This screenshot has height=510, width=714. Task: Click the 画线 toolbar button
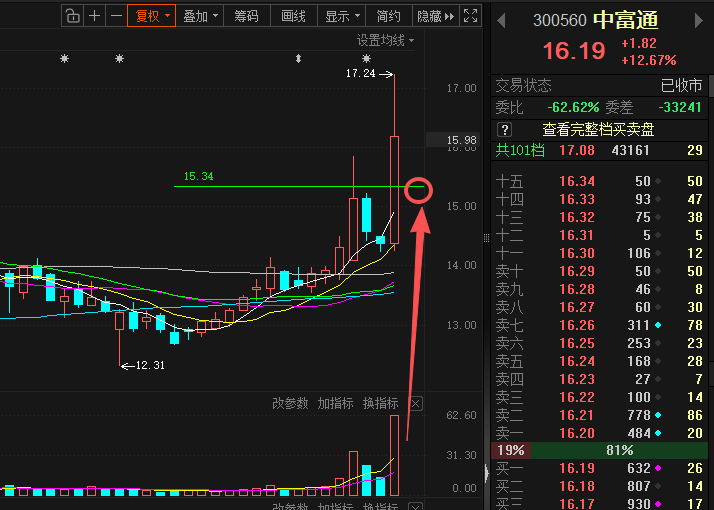(293, 16)
